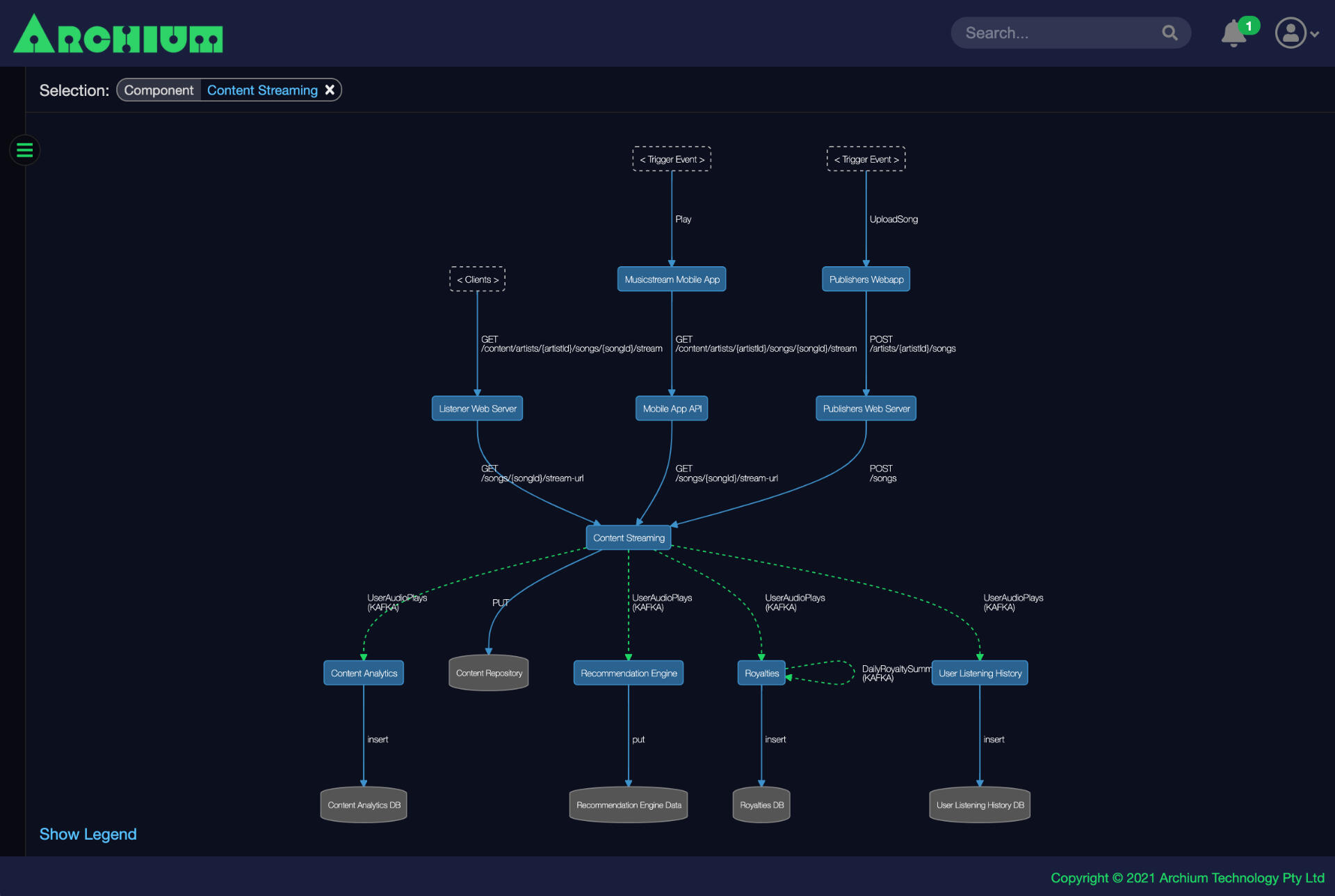Click the Royalties DB database node

761,804
